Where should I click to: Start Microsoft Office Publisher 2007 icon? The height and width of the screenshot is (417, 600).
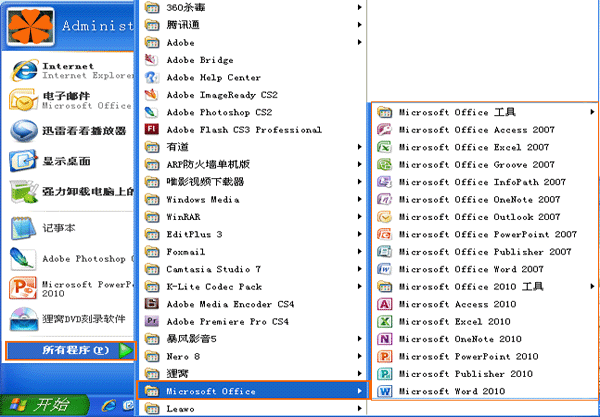(x=384, y=252)
